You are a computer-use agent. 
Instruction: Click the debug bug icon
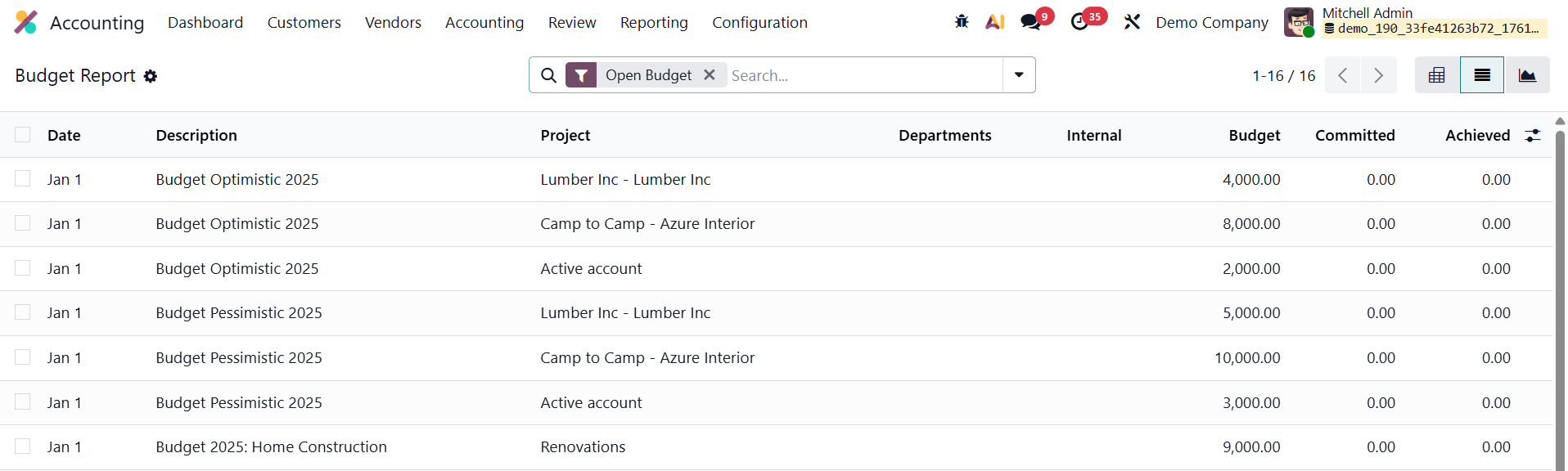[962, 22]
